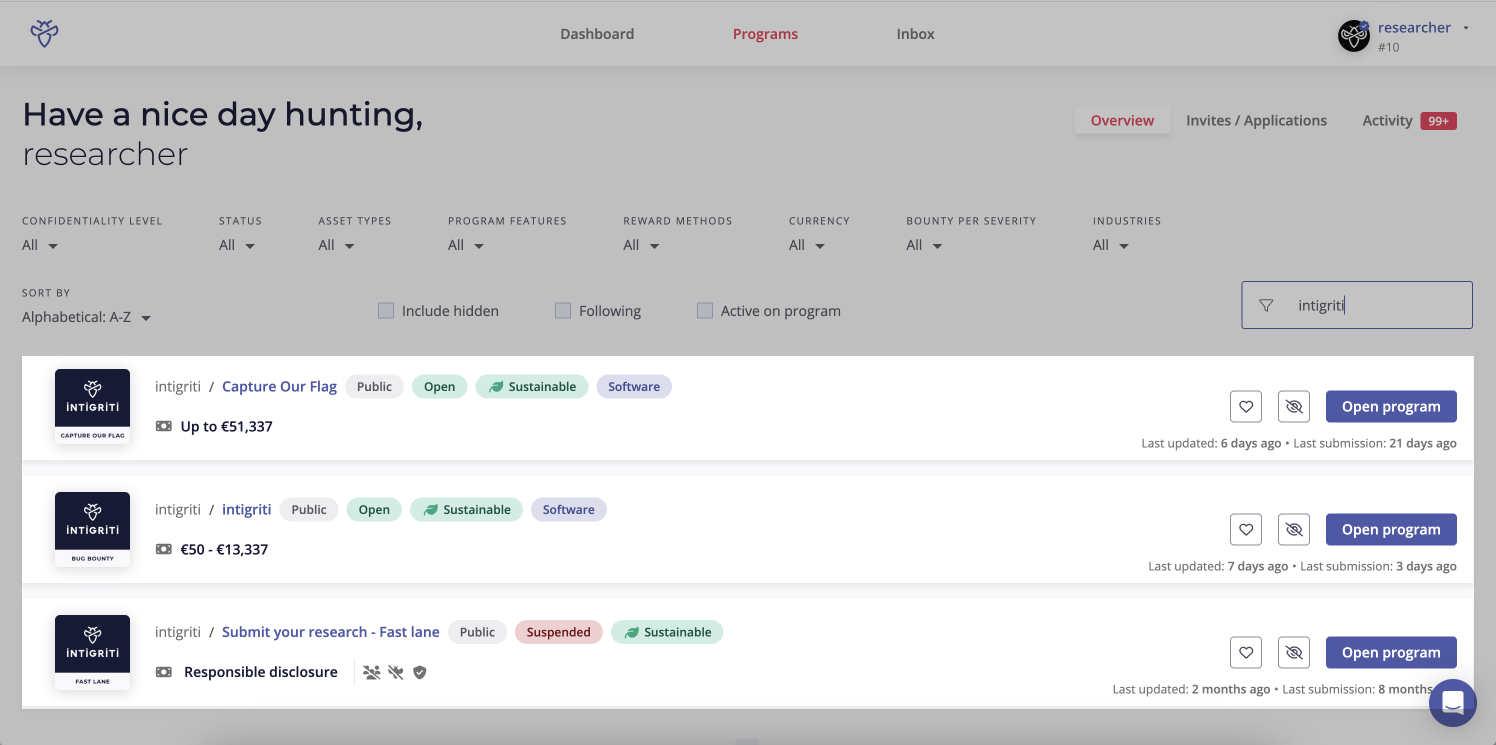This screenshot has width=1496, height=745.
Task: Click the filter funnel icon in the search box
Action: point(1266,306)
